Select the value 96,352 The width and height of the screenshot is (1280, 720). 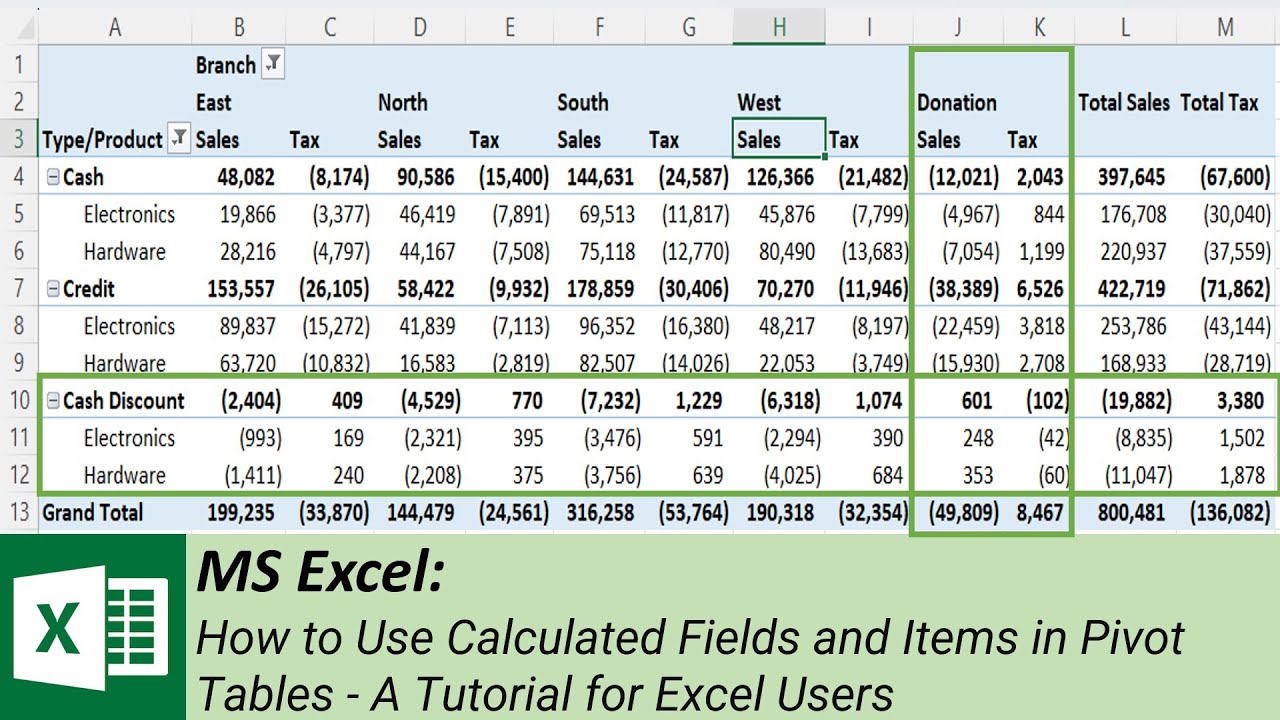click(x=605, y=327)
